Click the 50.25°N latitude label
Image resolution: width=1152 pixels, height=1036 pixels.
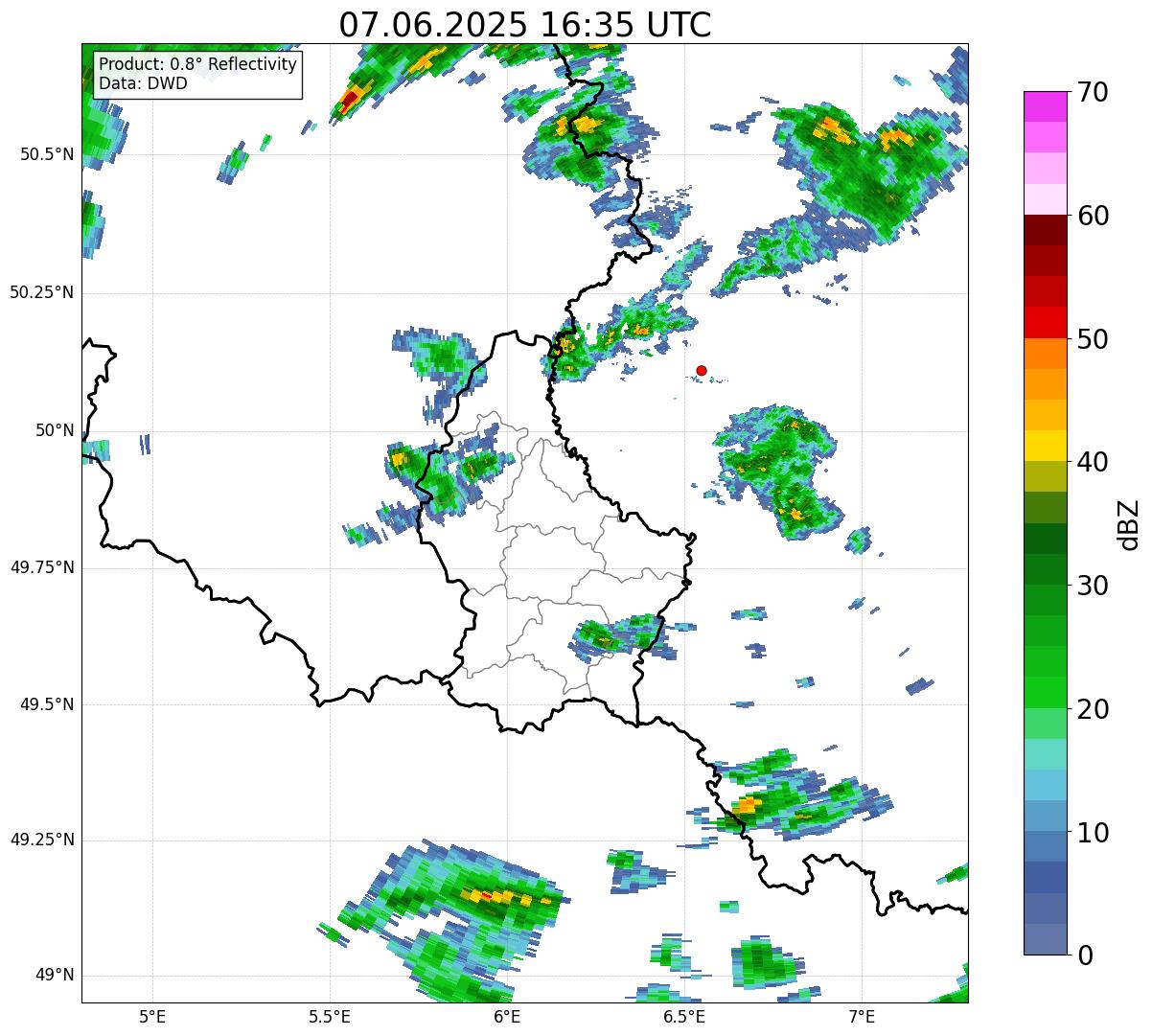tap(42, 292)
